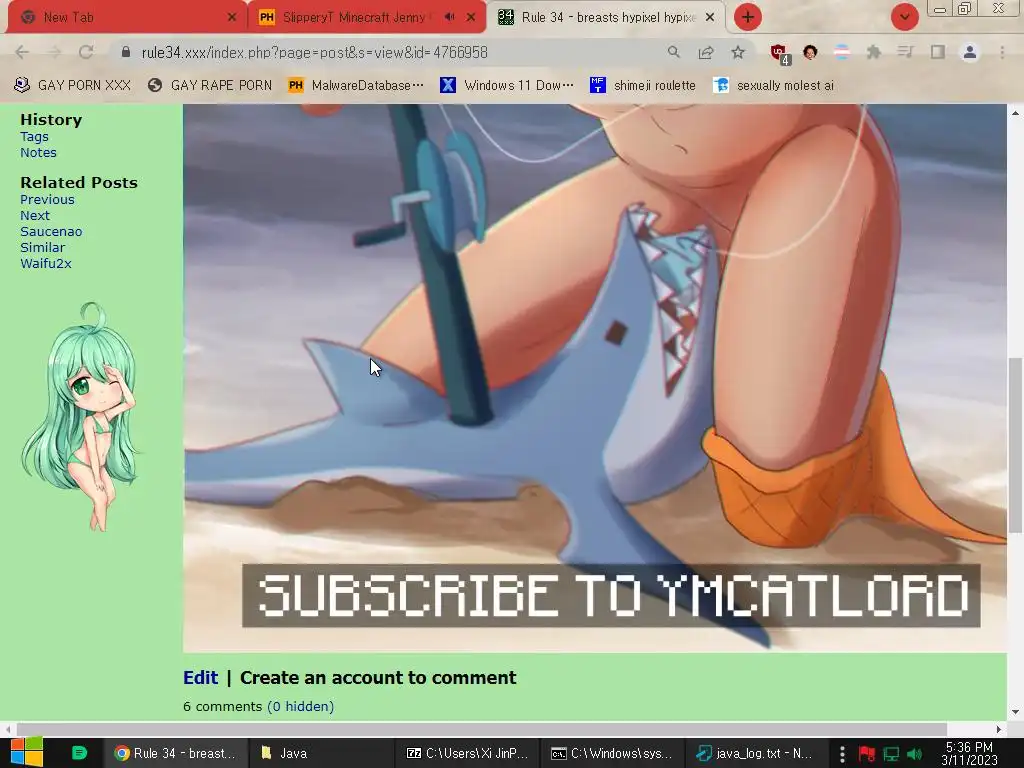The image size is (1024, 768).
Task: Bookmark this page with the star icon
Action: [x=738, y=52]
